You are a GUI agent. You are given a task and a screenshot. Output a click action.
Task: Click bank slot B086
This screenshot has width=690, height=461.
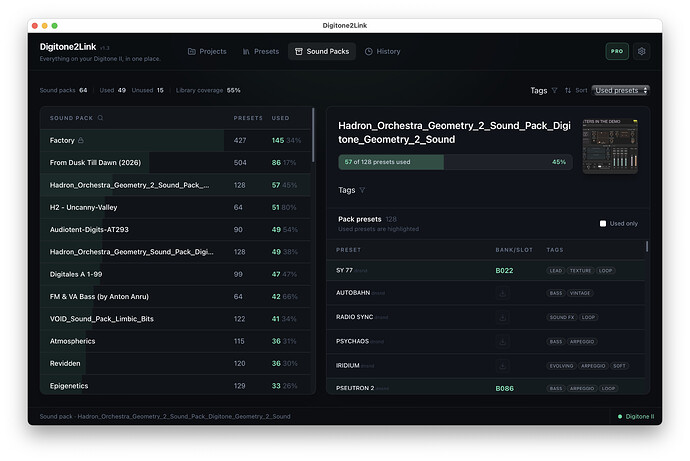[504, 388]
